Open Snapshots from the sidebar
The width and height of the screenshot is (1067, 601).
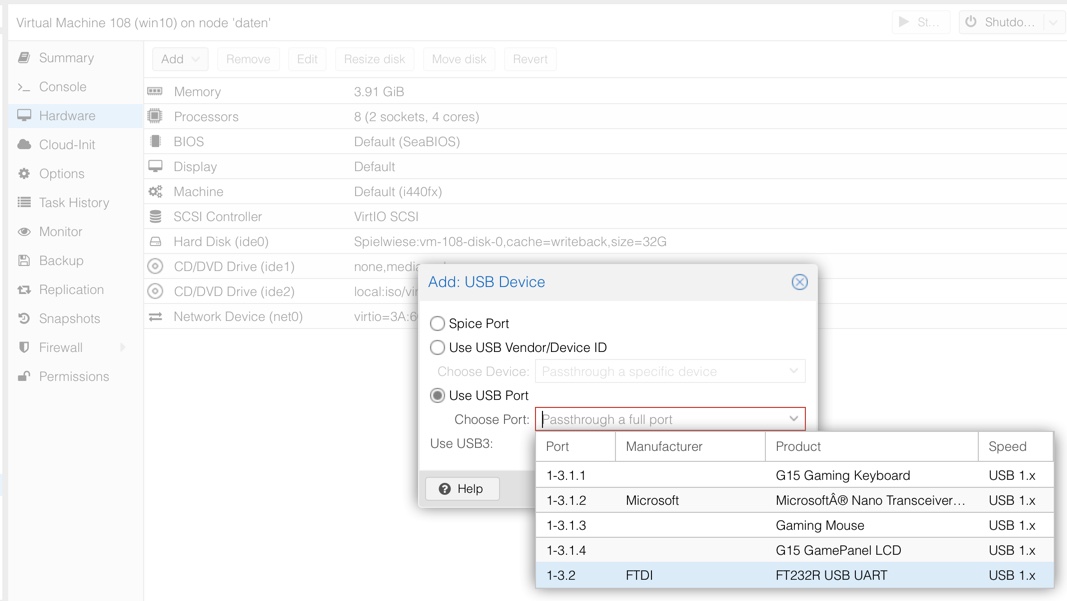tap(68, 319)
